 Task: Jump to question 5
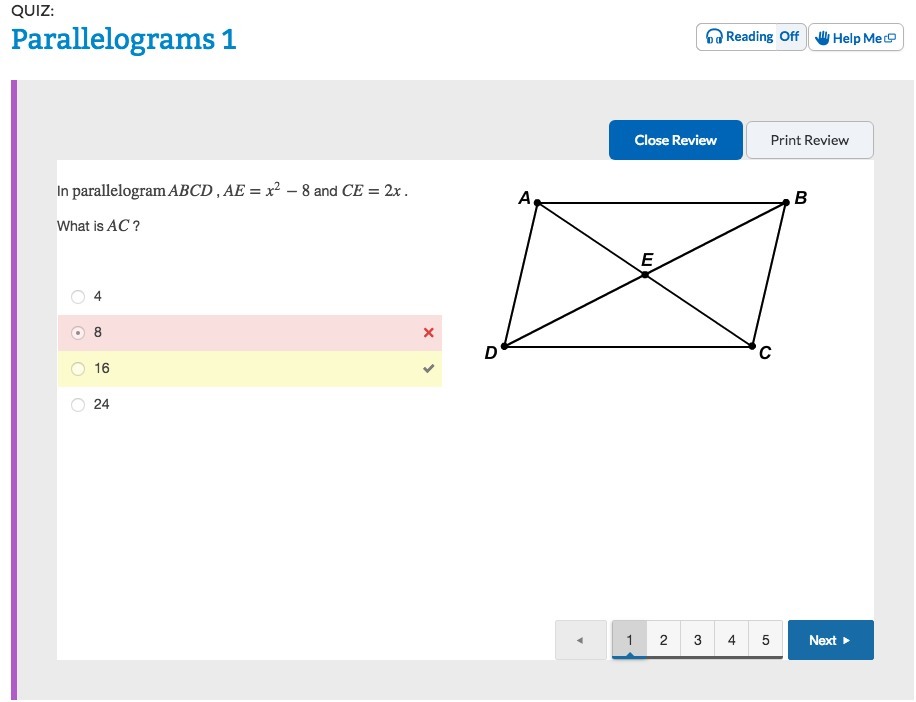[765, 640]
